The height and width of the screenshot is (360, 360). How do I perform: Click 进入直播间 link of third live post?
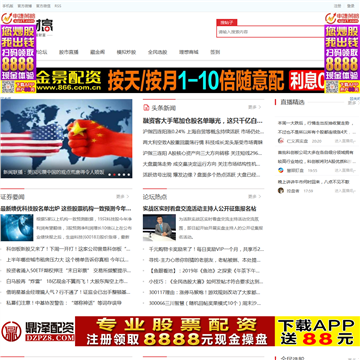tap(346, 191)
